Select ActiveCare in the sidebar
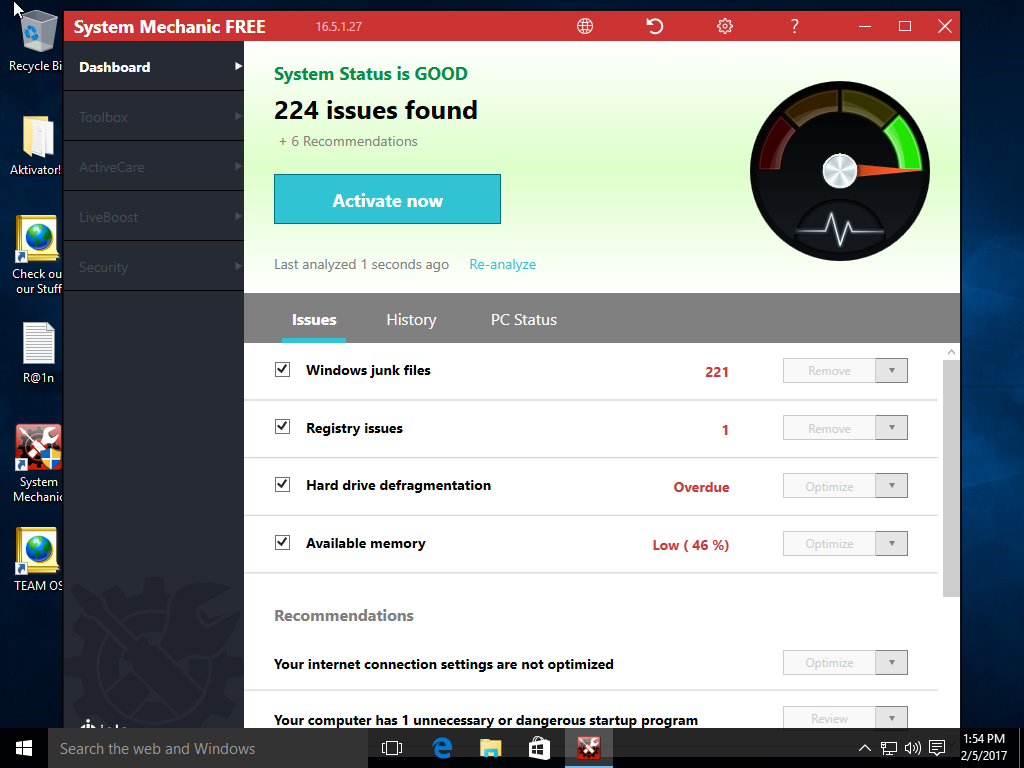The image size is (1024, 768). 154,167
